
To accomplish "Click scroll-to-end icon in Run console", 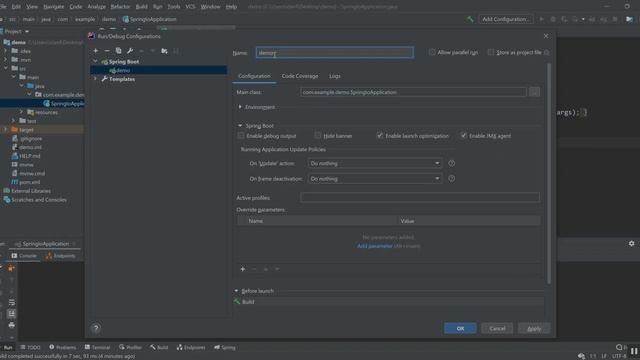I will (11, 313).
